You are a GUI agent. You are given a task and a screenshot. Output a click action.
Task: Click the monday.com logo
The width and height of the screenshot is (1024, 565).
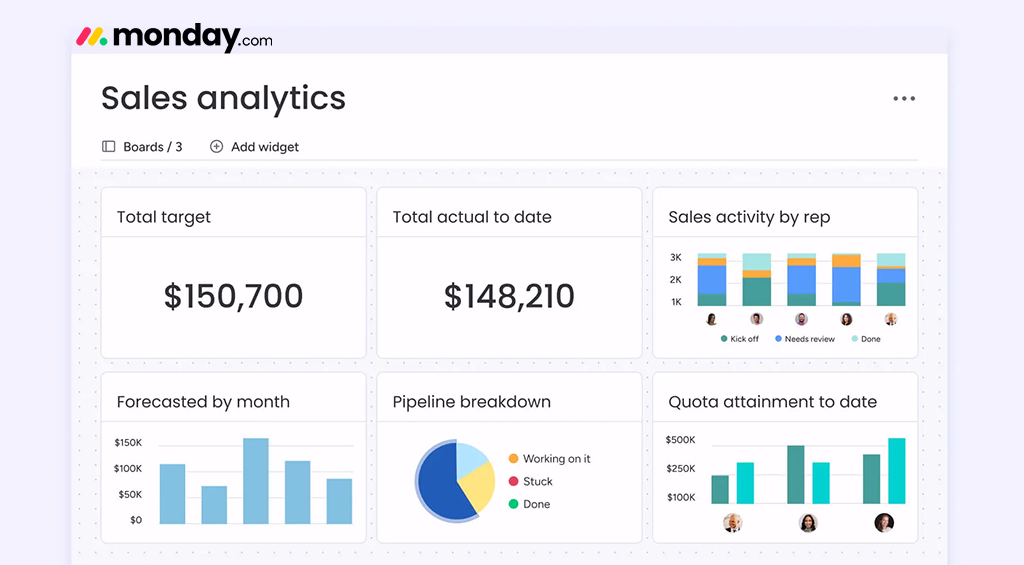(x=175, y=37)
